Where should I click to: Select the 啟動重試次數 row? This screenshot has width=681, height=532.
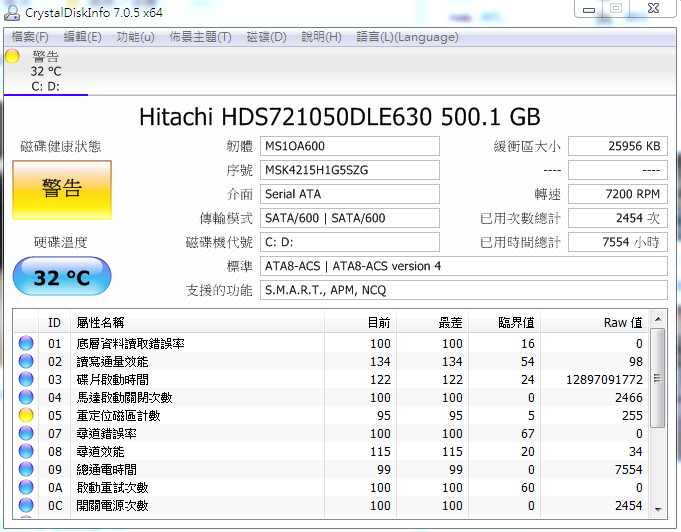click(331, 487)
